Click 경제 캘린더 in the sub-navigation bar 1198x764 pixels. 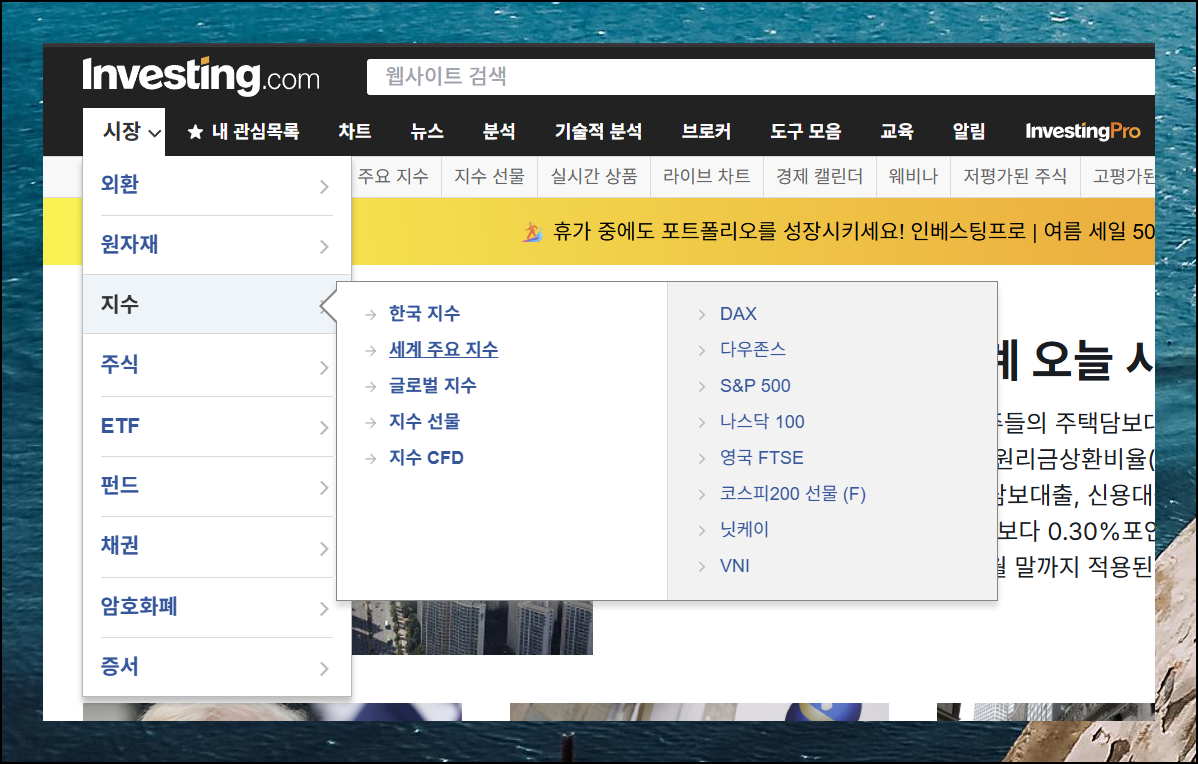coord(820,176)
